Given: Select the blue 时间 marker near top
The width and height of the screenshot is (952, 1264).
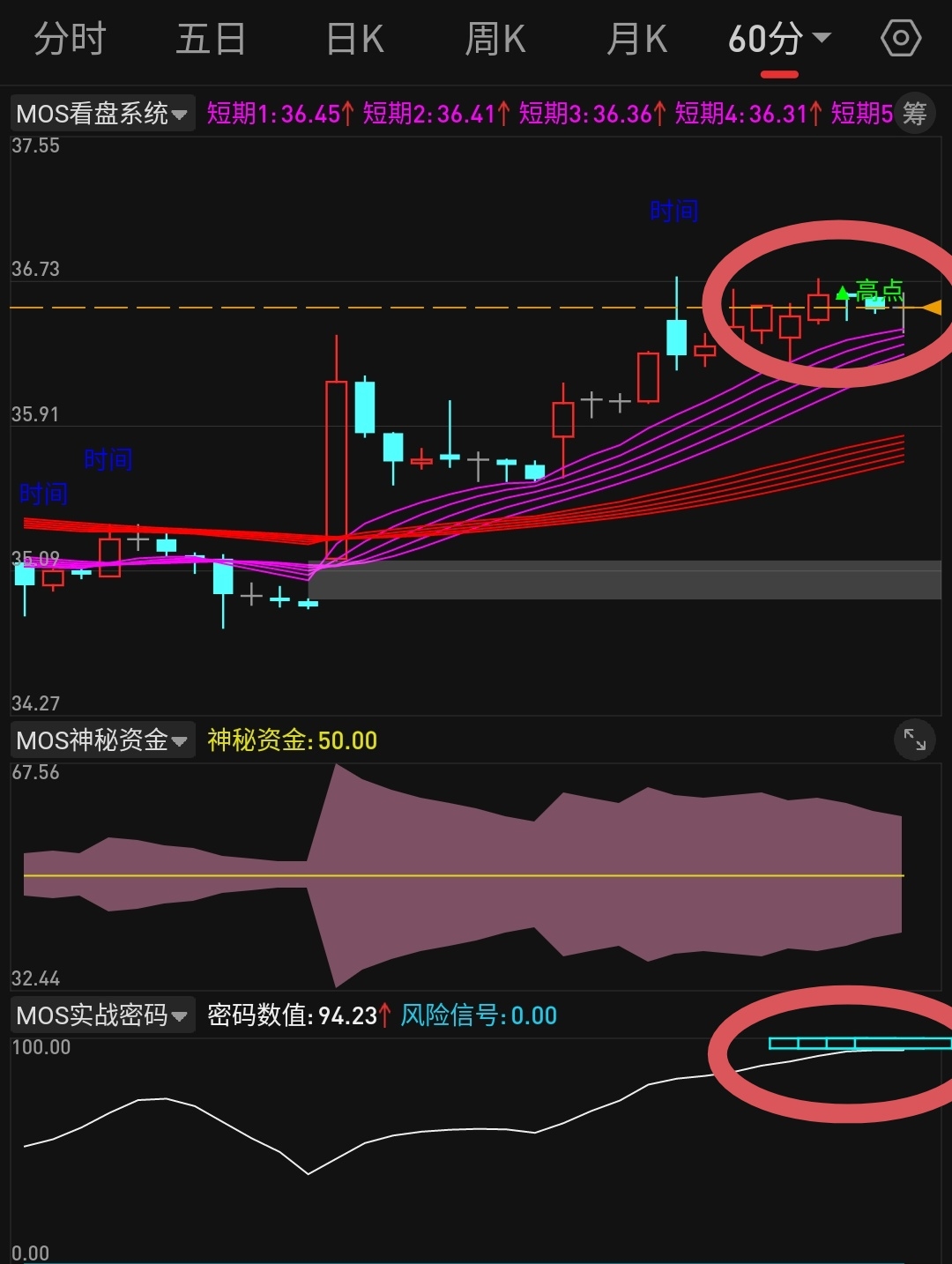Looking at the screenshot, I should click(x=674, y=211).
